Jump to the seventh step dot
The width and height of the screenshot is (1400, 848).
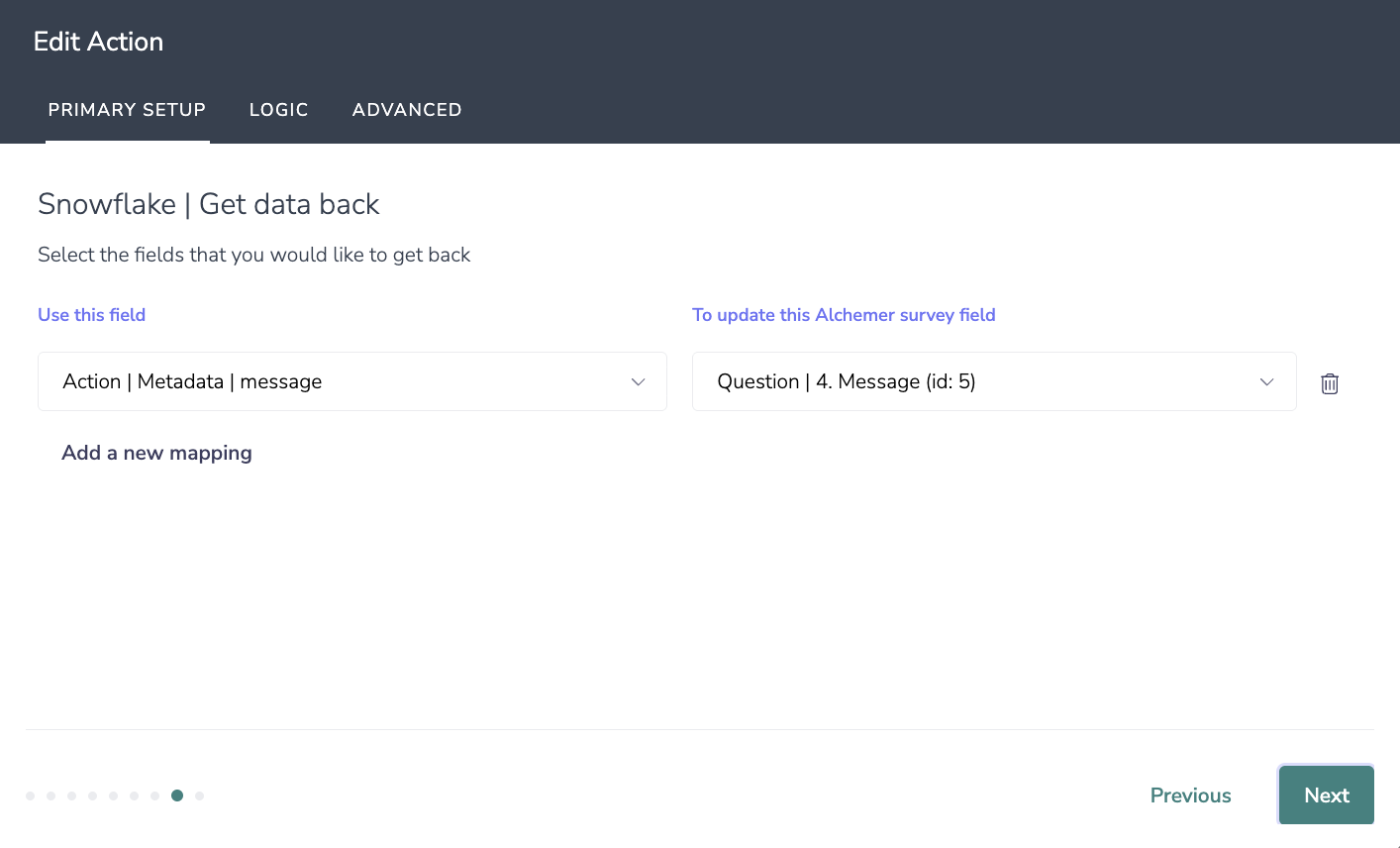click(x=154, y=795)
